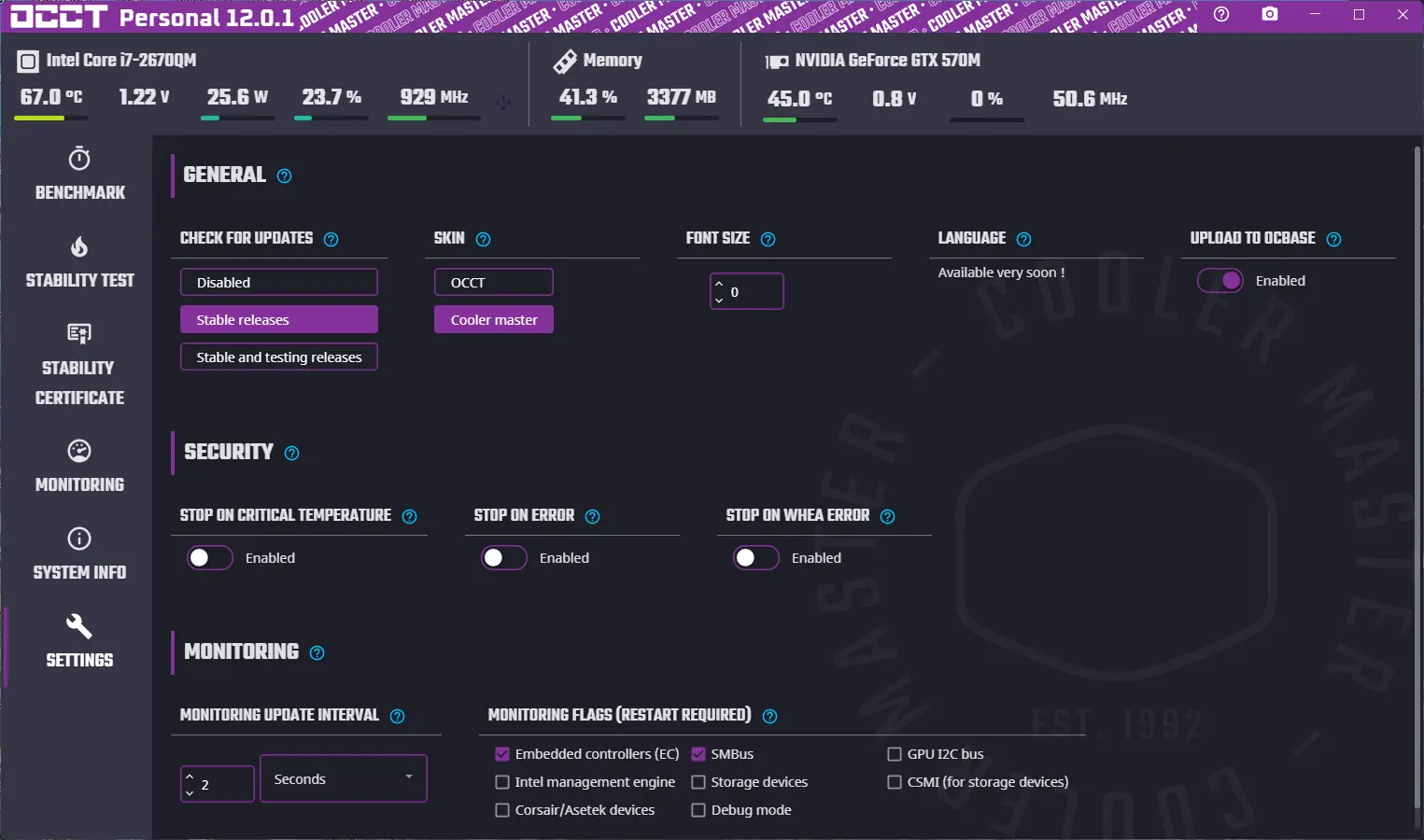This screenshot has width=1424, height=840.
Task: Decrease the font size with the down arrow
Action: tap(719, 300)
